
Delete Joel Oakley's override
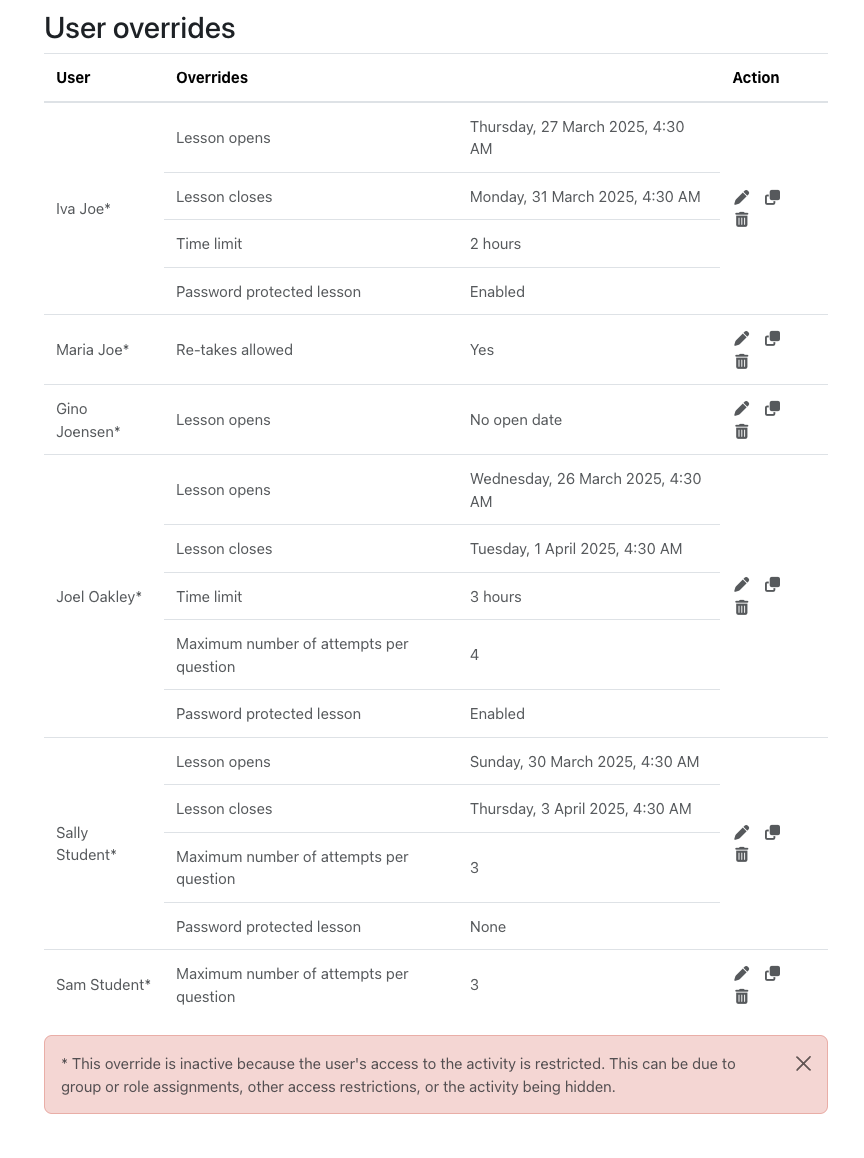click(x=741, y=608)
